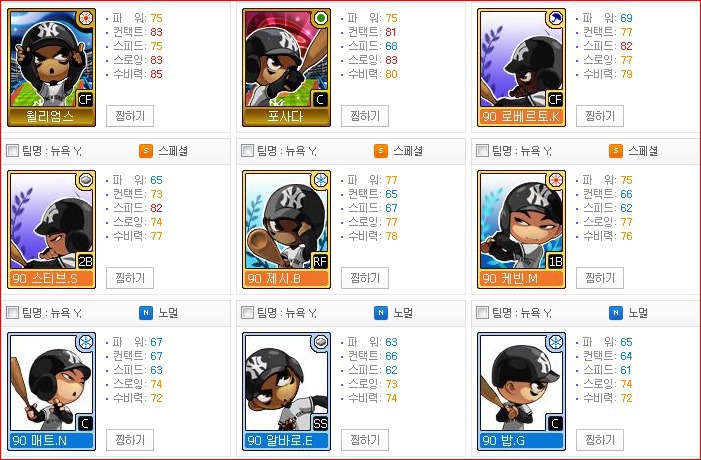Click the SS position badge on 90 알바로.E card

(x=320, y=423)
